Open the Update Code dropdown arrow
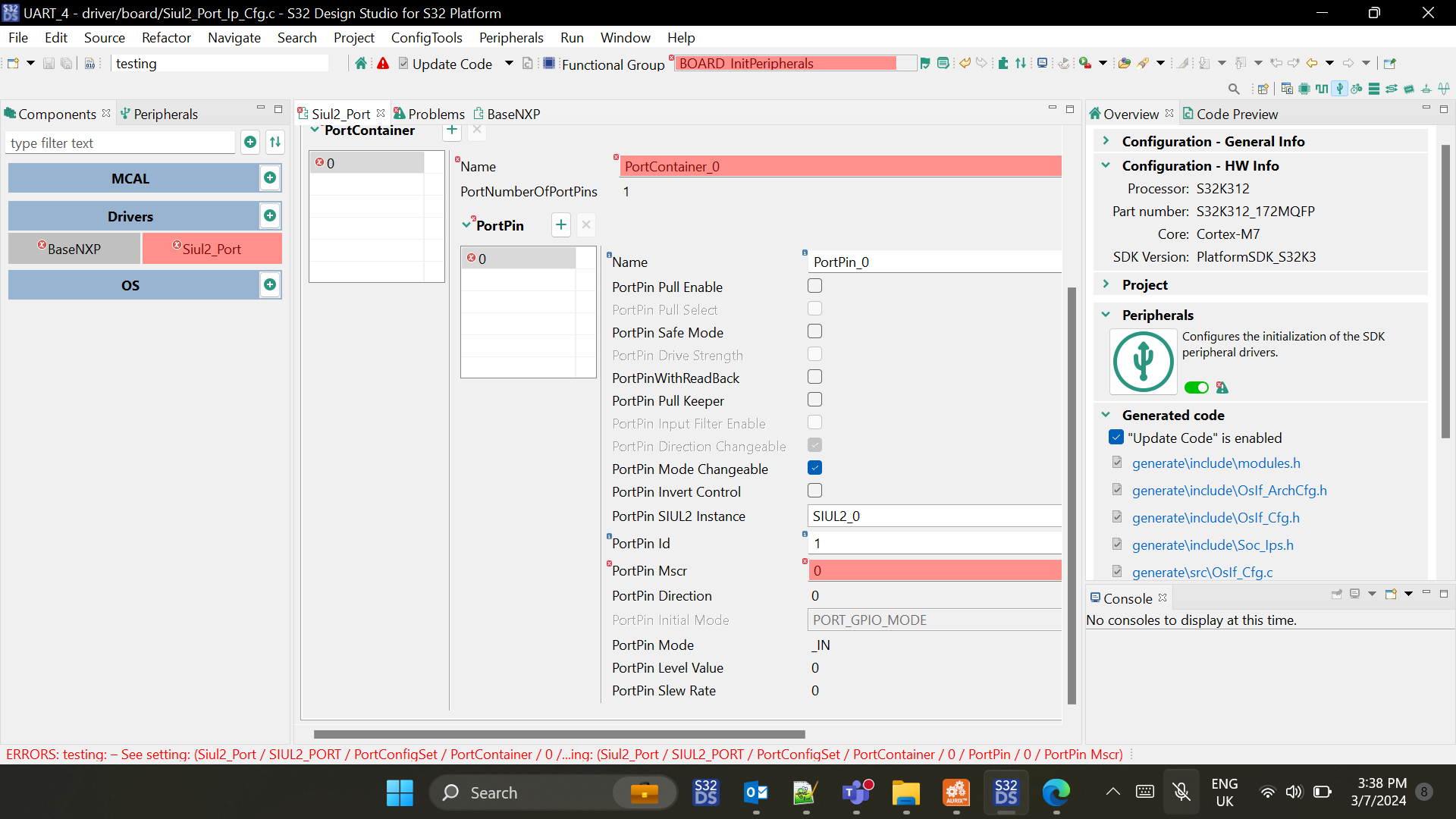 509,64
